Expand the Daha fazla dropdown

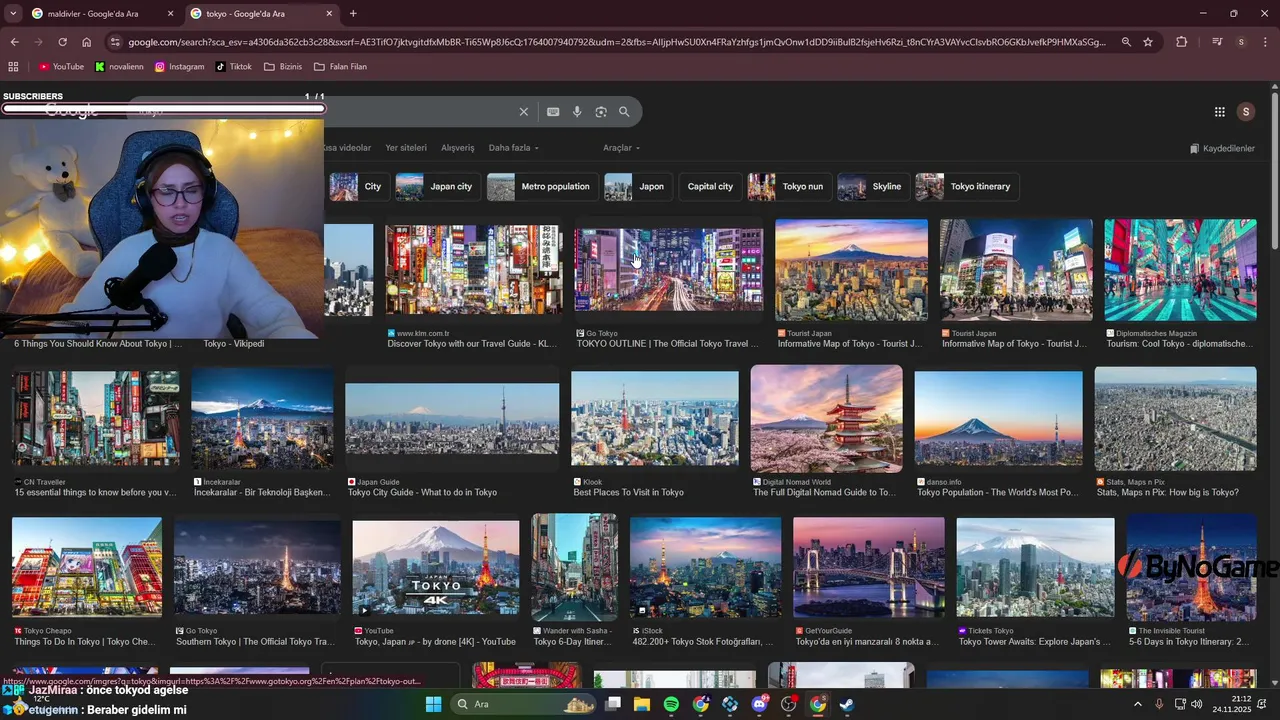(513, 148)
